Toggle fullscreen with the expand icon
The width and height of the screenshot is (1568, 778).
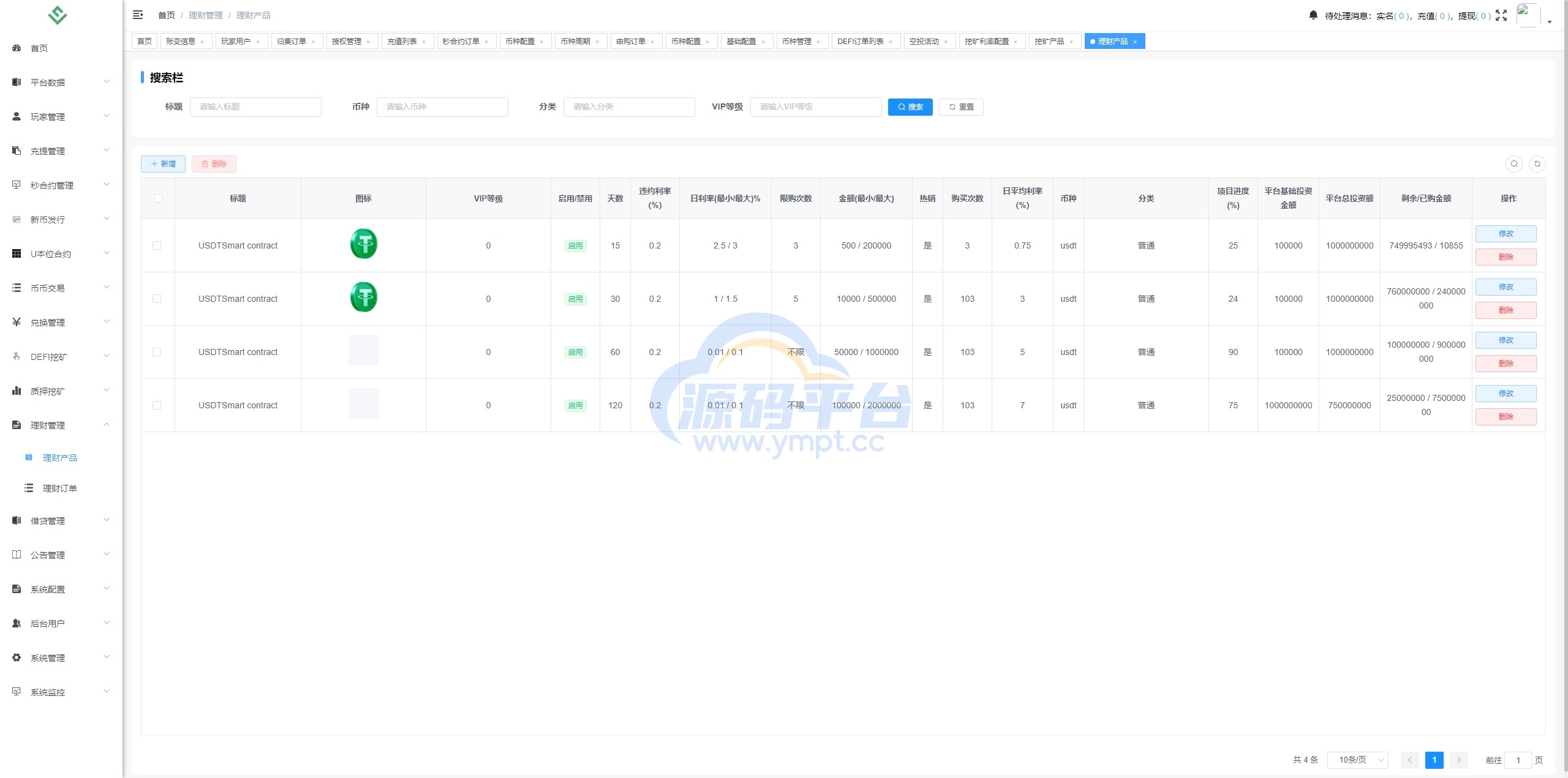click(1501, 15)
